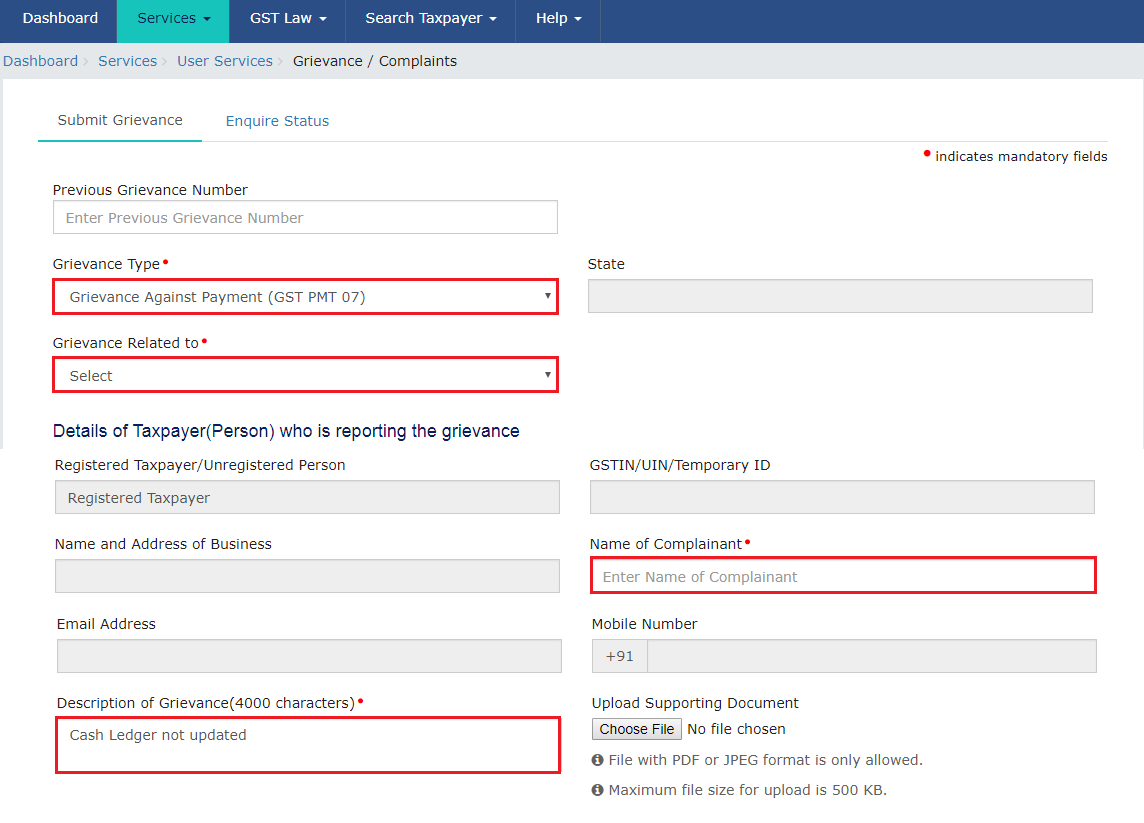Image resolution: width=1144 pixels, height=823 pixels.
Task: Open the Services menu in navbar
Action: (173, 19)
